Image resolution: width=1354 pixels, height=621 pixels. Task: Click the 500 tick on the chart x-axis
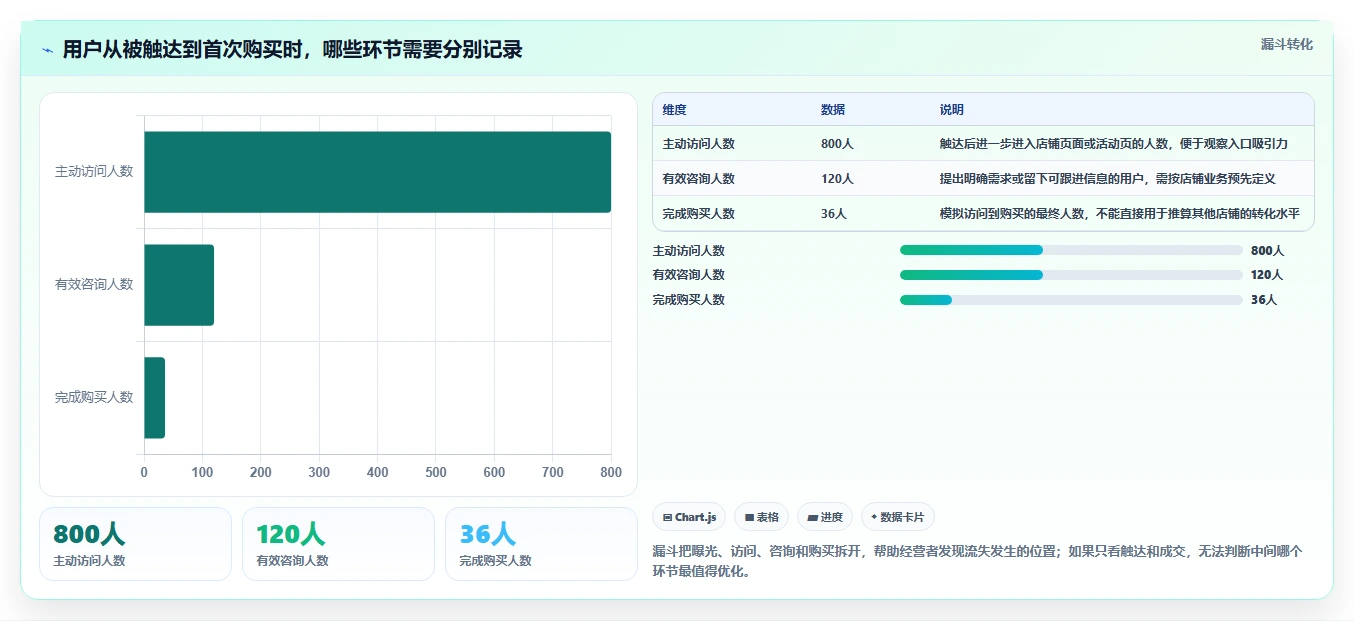436,473
